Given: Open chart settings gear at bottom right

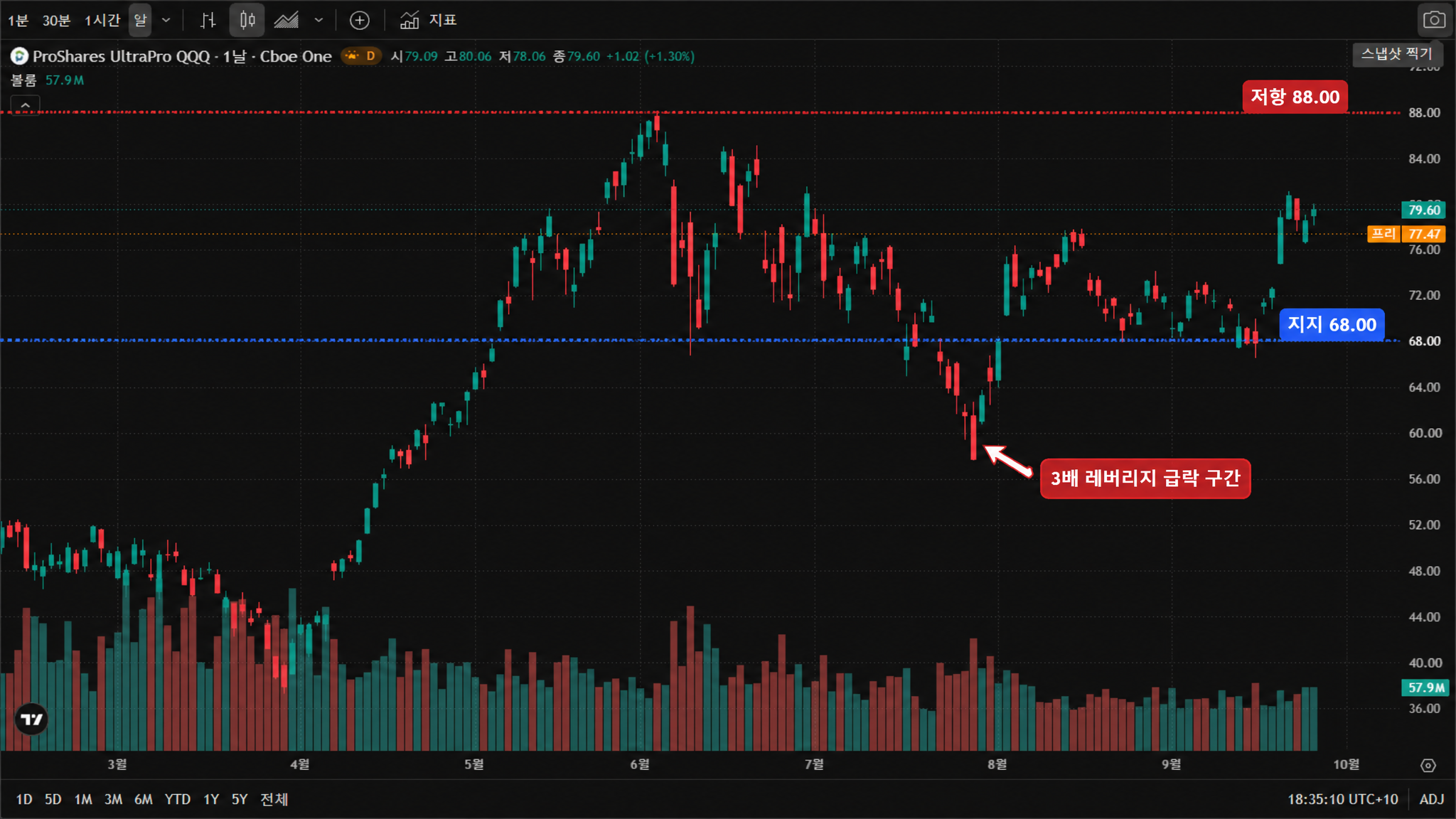Looking at the screenshot, I should 1428,766.
